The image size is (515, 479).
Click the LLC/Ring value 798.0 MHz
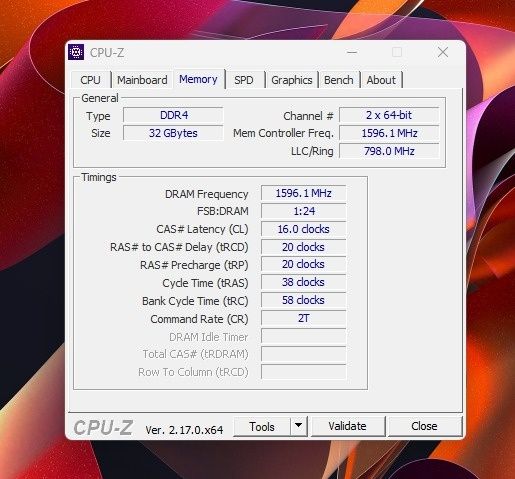389,151
